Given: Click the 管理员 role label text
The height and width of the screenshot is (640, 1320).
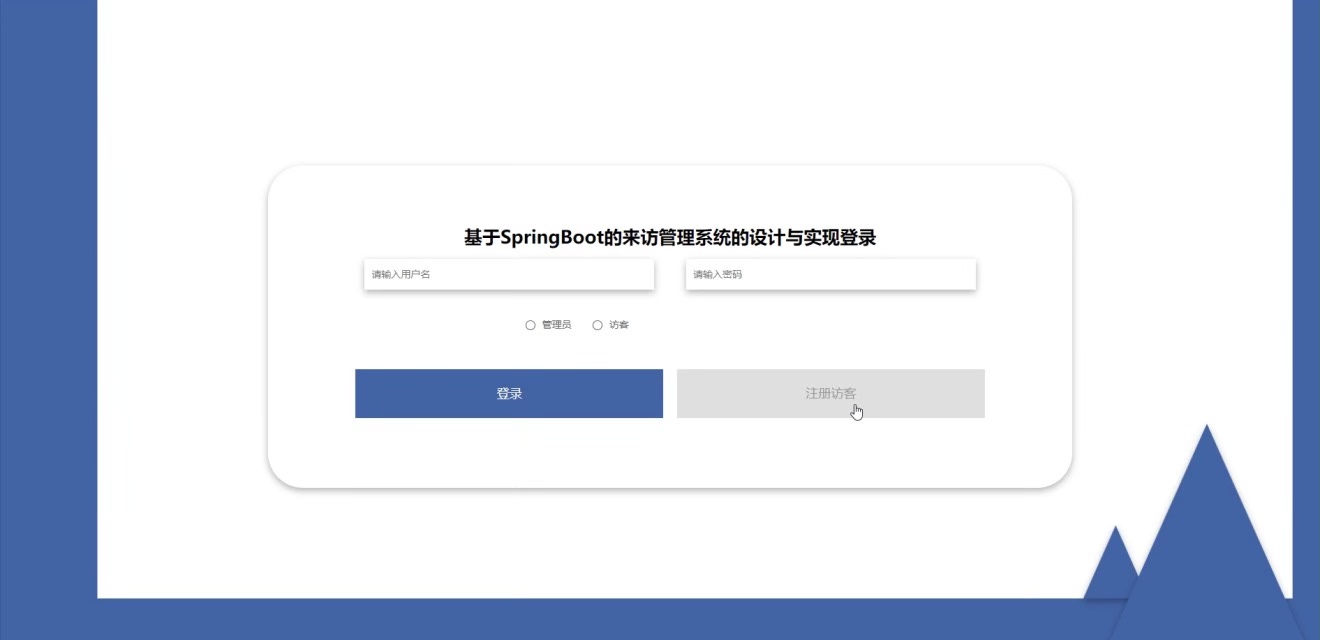Looking at the screenshot, I should pos(556,325).
